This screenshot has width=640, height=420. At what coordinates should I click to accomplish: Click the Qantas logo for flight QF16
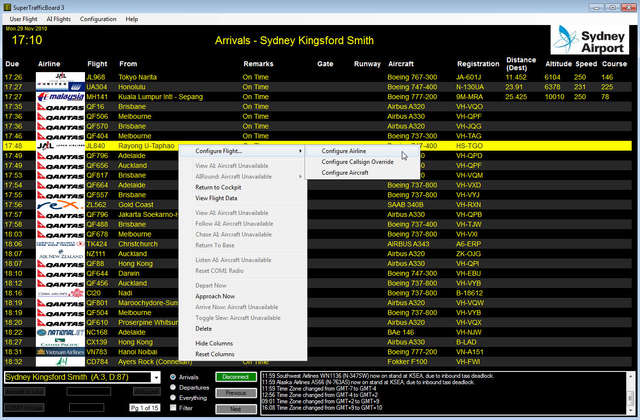click(x=60, y=107)
